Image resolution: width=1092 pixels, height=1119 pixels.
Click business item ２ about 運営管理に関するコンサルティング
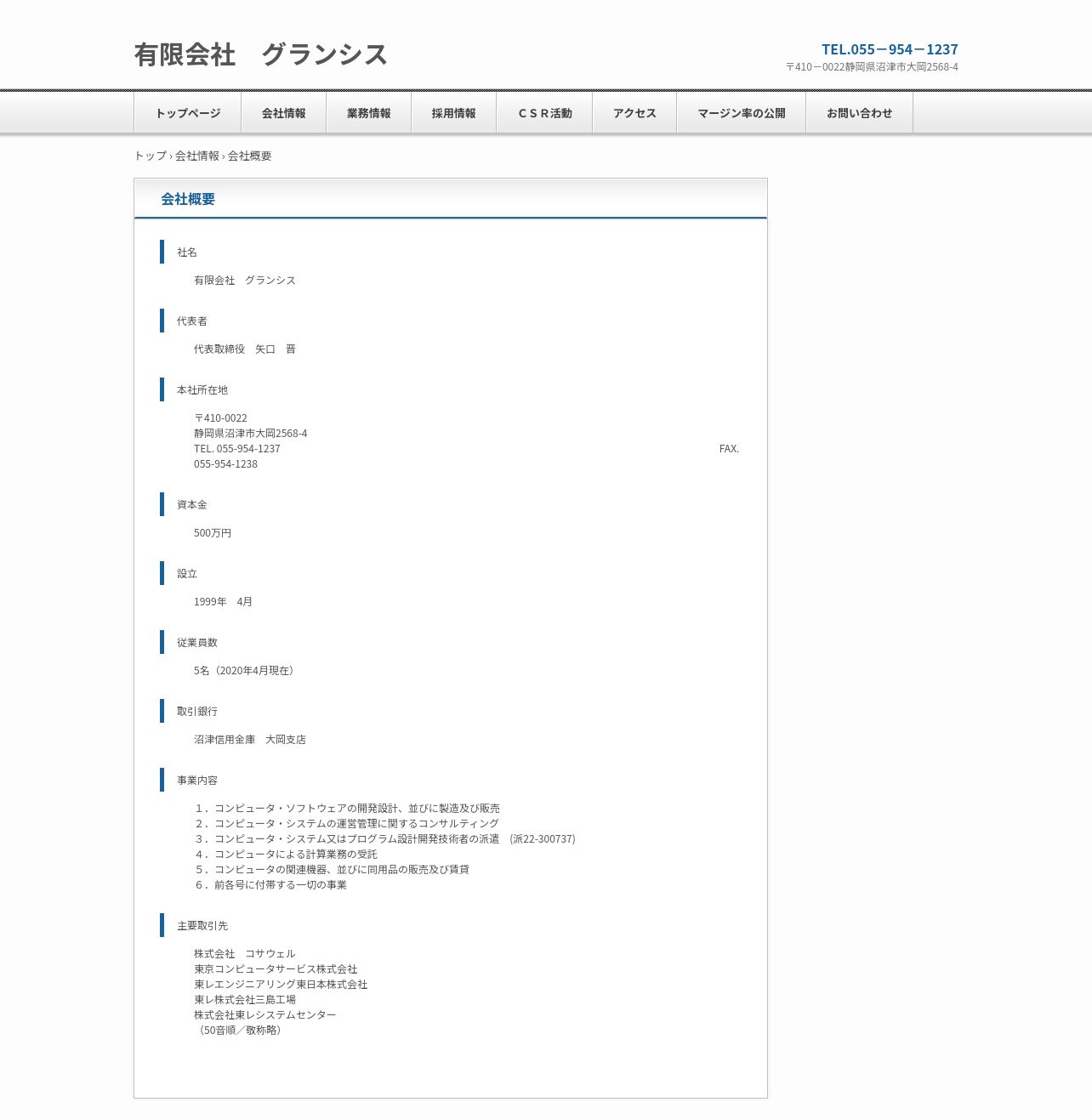[347, 824]
